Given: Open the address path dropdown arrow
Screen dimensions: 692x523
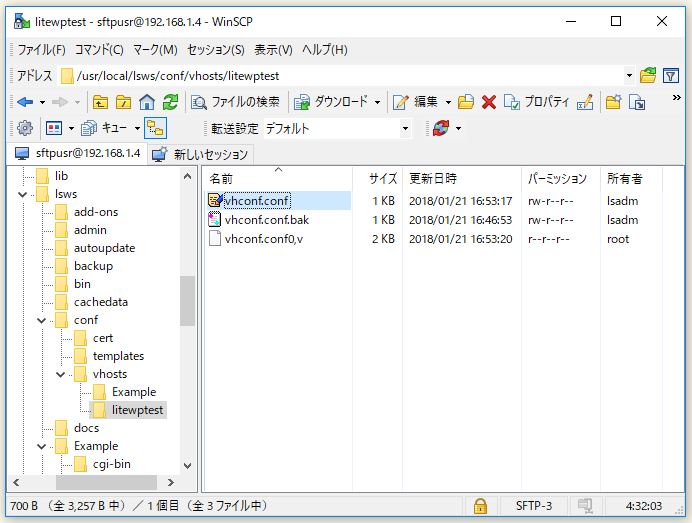Looking at the screenshot, I should (x=629, y=76).
